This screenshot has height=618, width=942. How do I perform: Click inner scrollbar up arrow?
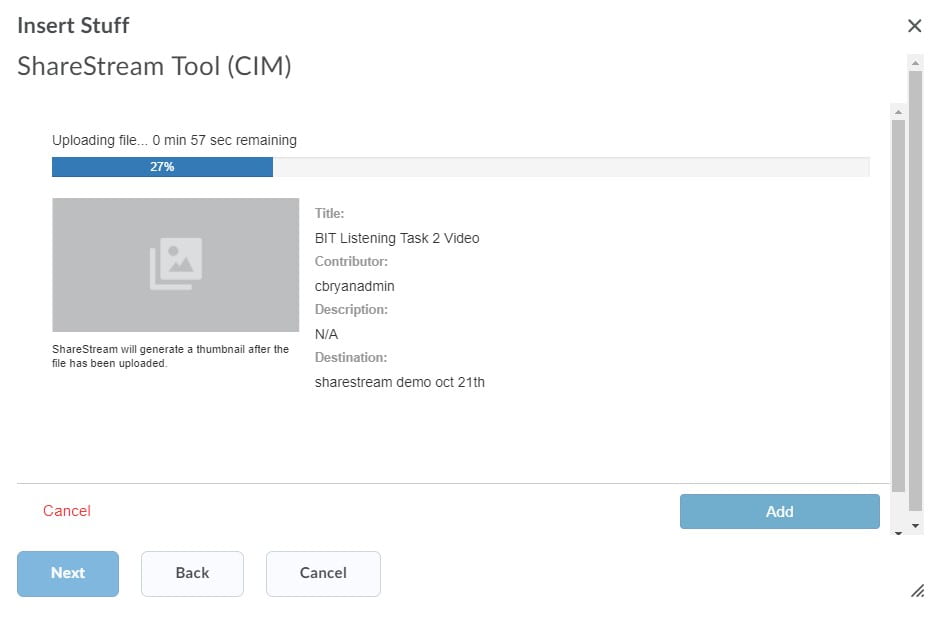coord(898,112)
